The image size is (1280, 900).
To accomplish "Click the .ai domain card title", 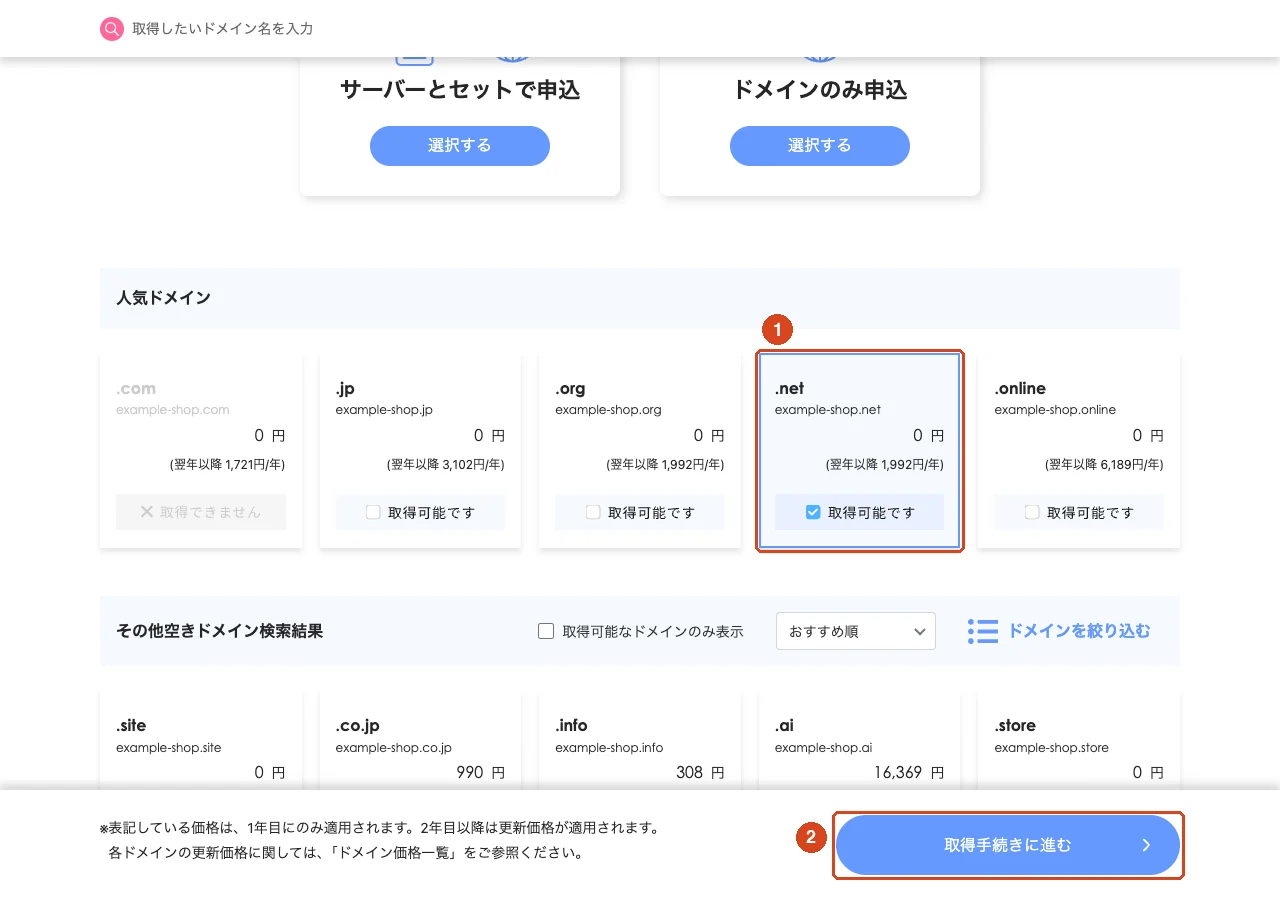I will (x=784, y=725).
